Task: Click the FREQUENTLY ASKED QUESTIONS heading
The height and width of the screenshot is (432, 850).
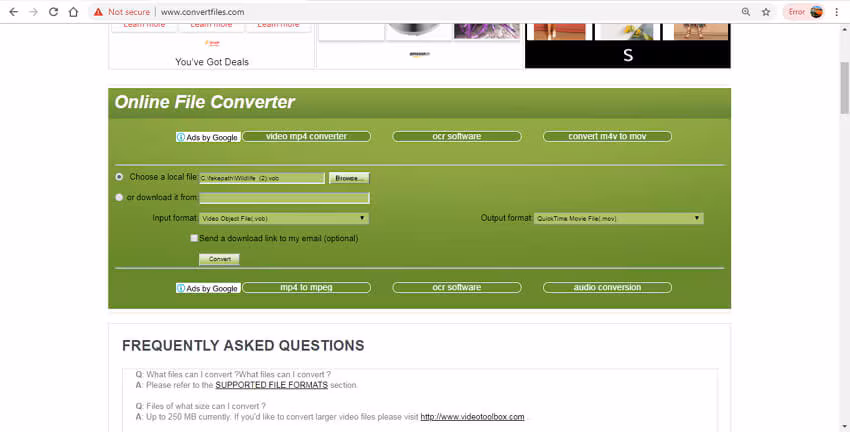Action: 243,346
